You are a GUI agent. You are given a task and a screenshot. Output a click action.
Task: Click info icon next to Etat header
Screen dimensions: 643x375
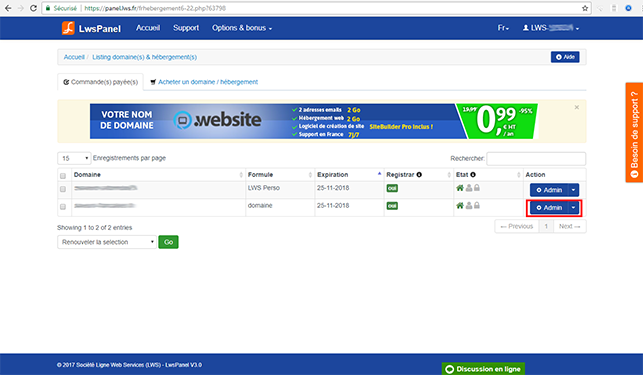(473, 174)
